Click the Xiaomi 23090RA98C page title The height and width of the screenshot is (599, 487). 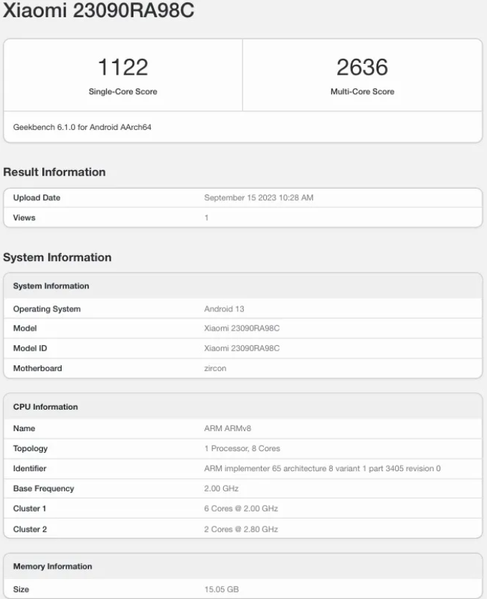click(99, 10)
